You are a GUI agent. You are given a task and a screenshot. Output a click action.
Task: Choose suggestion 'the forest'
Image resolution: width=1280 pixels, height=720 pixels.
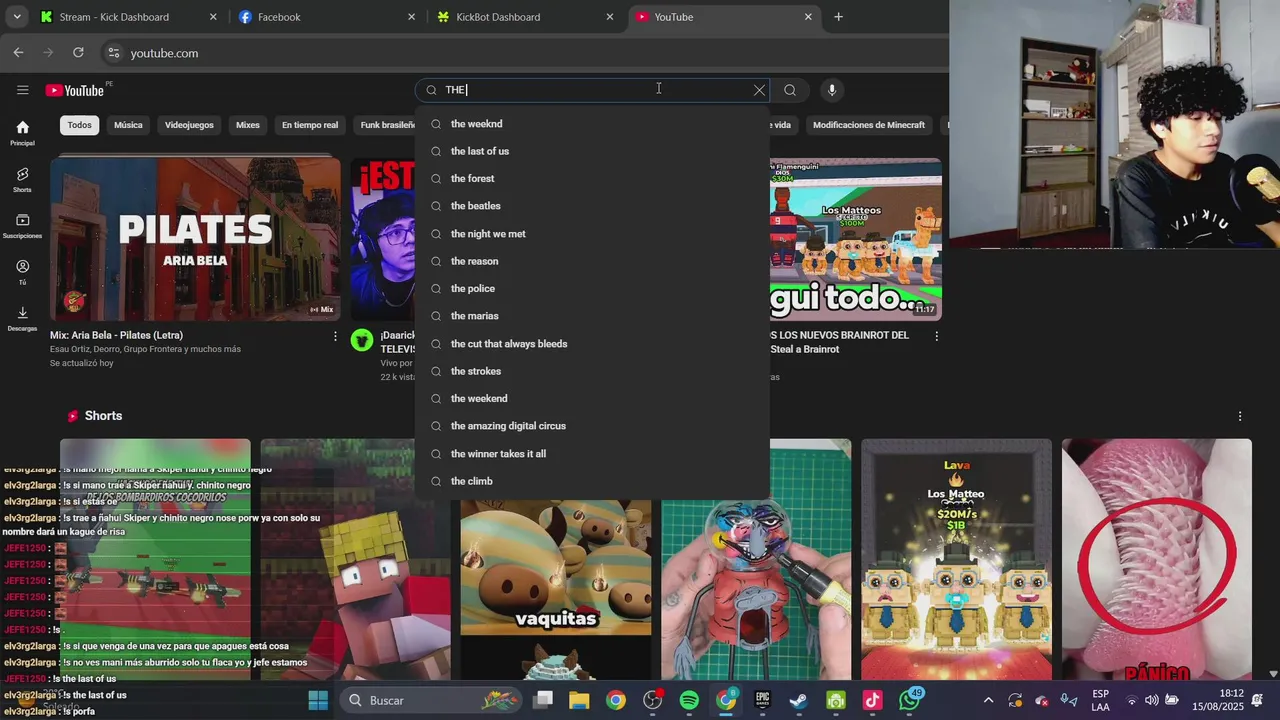click(x=592, y=179)
